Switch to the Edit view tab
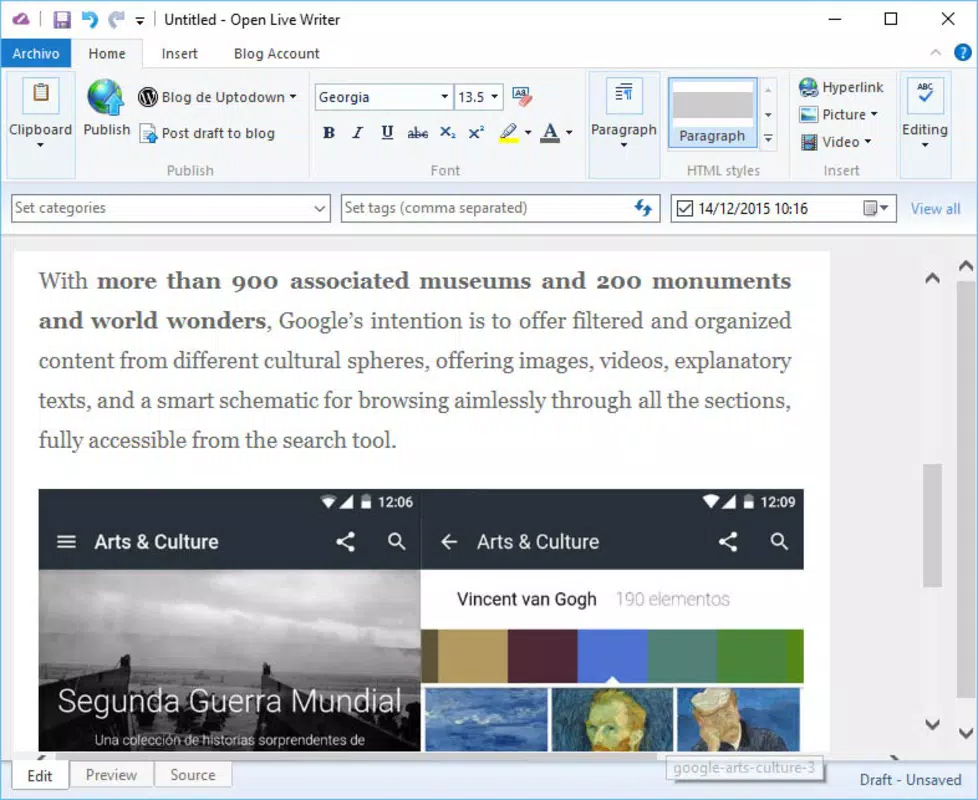Viewport: 978px width, 800px height. (x=40, y=776)
